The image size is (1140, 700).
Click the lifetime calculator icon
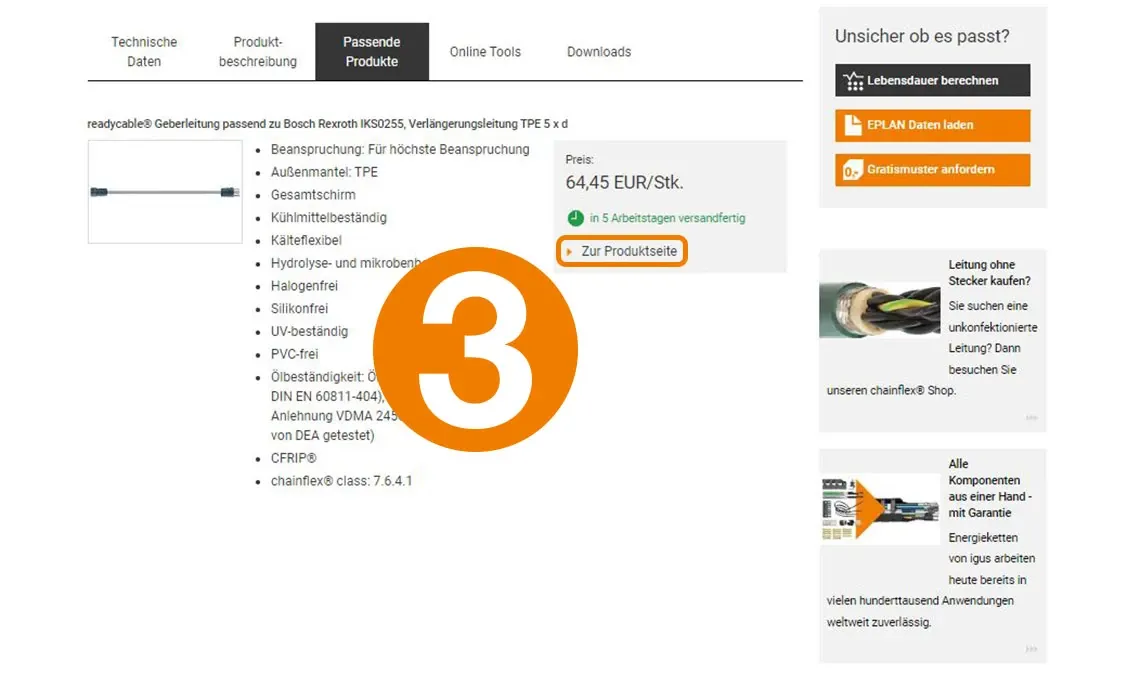pyautogui.click(x=854, y=81)
